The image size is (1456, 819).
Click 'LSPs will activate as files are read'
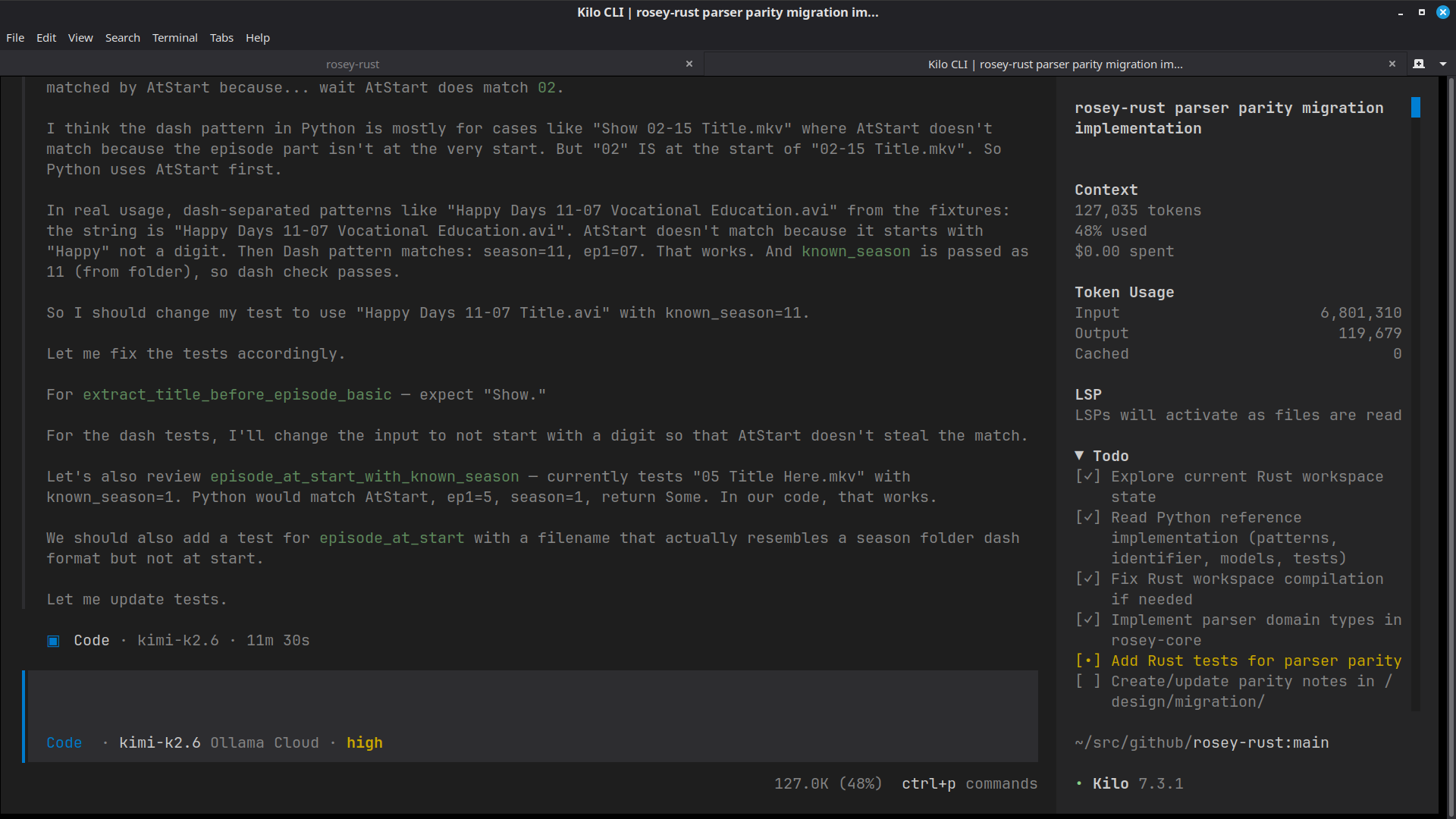[1238, 416]
